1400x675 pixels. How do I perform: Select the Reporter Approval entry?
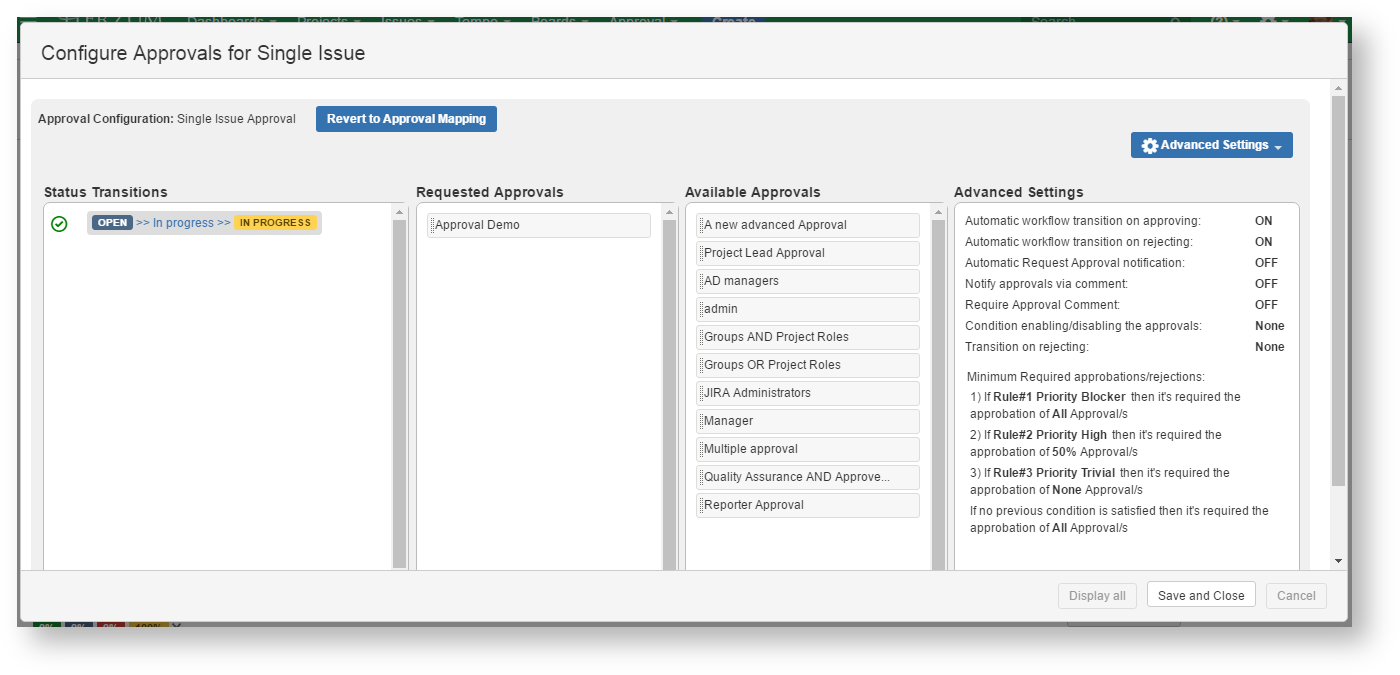coord(807,505)
